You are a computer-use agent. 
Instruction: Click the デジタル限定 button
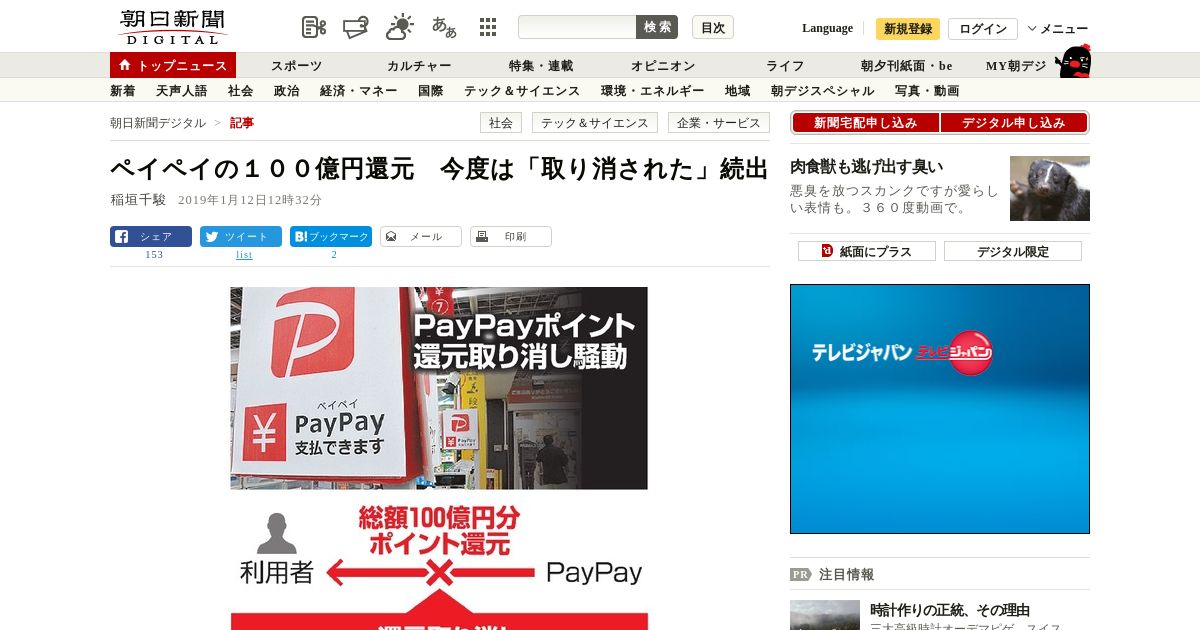click(1013, 251)
